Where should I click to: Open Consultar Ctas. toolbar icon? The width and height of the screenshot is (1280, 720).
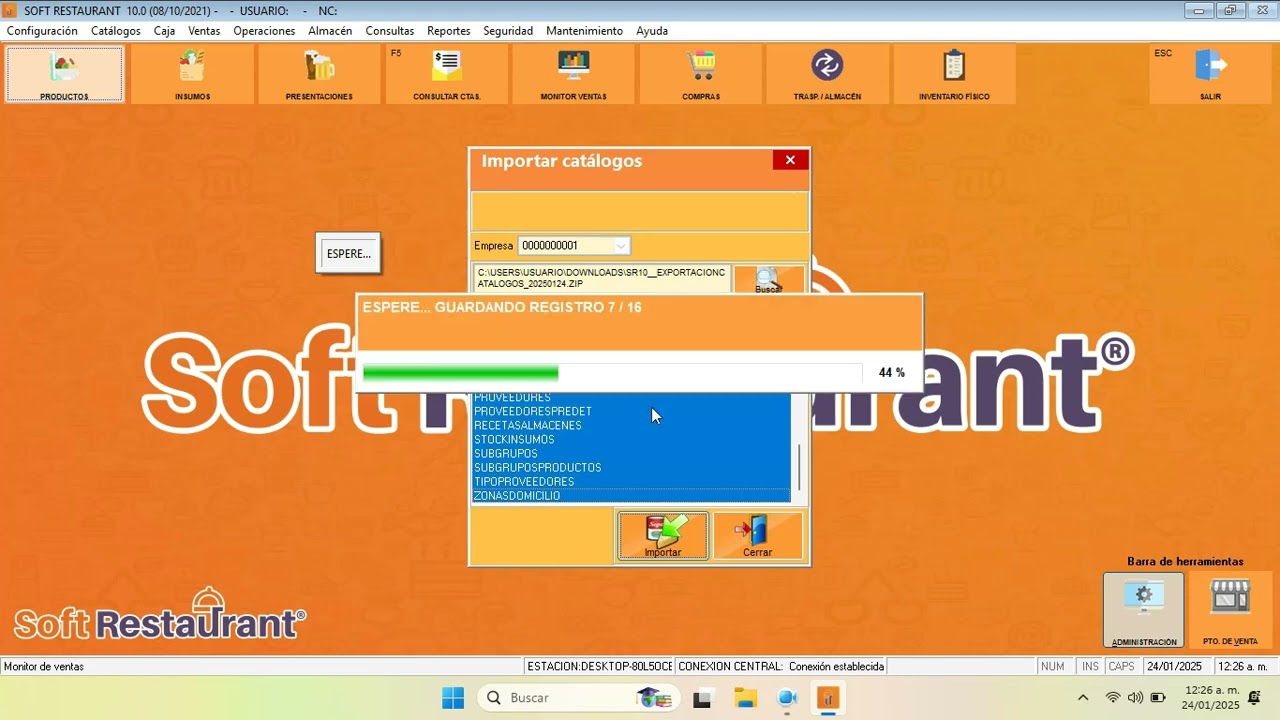coord(446,74)
